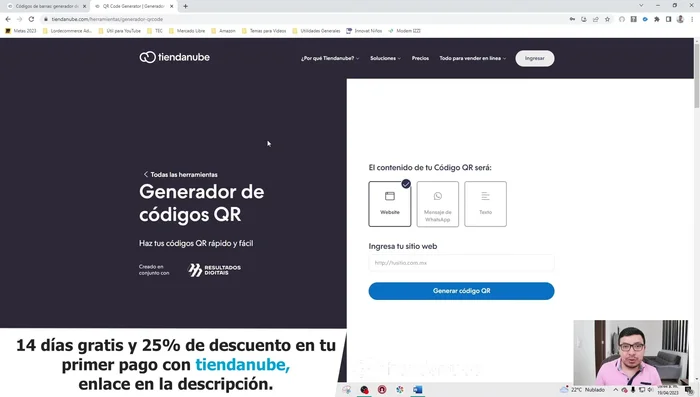The width and height of the screenshot is (700, 397).
Task: Open the Precios page link
Action: pyautogui.click(x=420, y=59)
